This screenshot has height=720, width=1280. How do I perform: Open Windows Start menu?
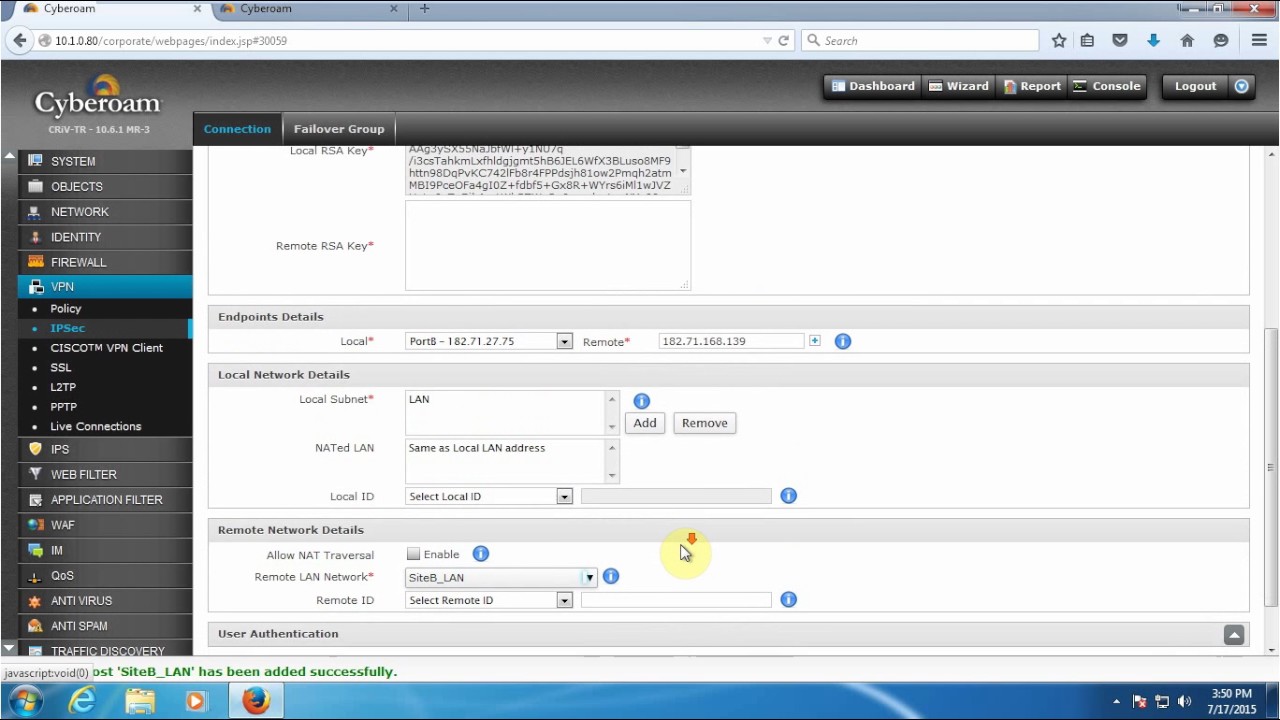pyautogui.click(x=26, y=701)
